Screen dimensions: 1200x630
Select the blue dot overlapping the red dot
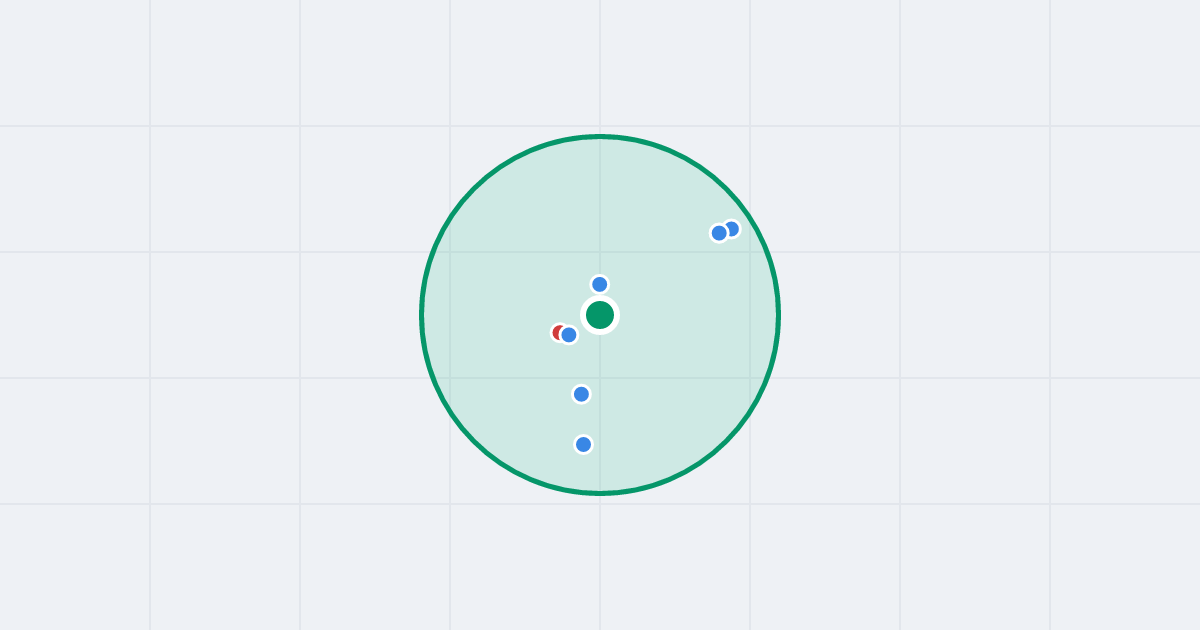coord(569,335)
